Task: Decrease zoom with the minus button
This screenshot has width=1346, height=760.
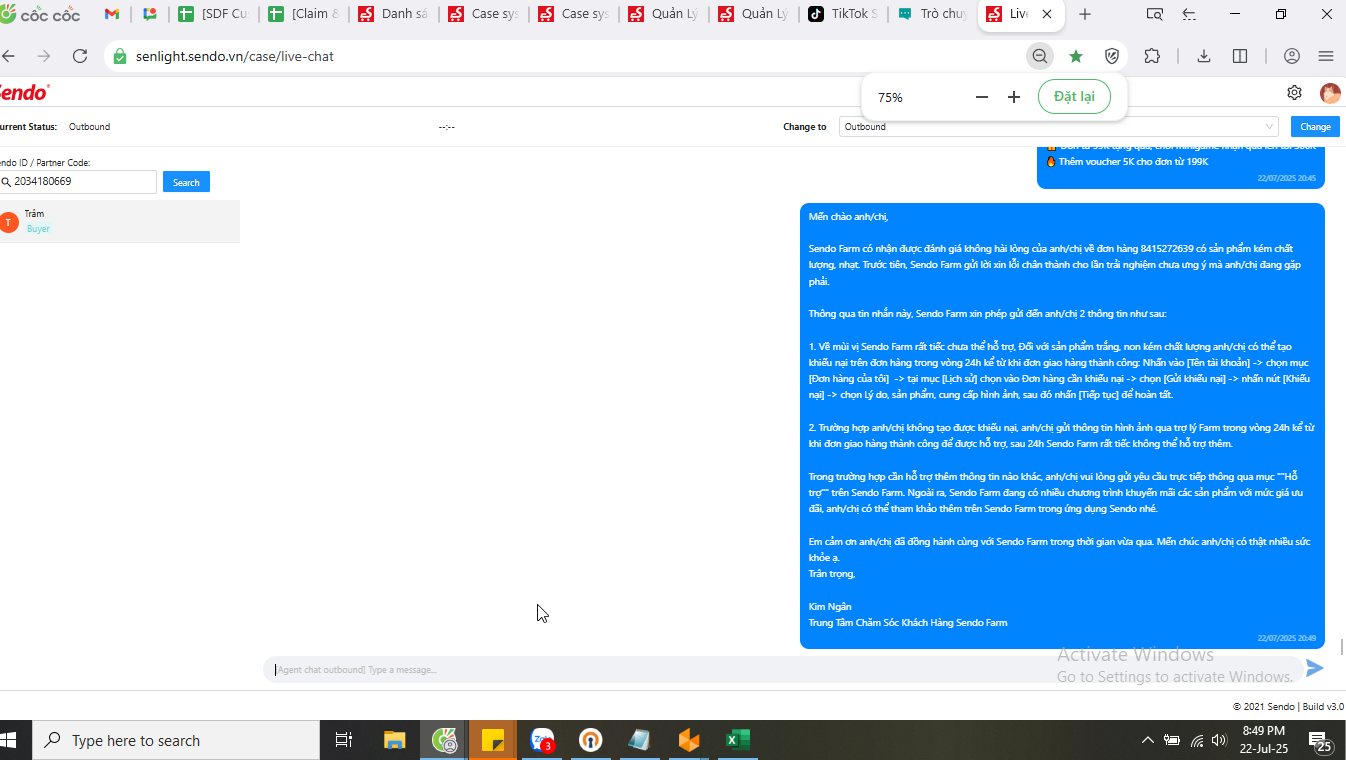Action: (x=982, y=97)
